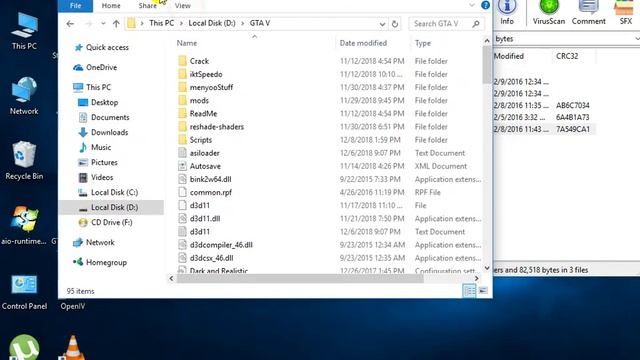Image resolution: width=640 pixels, height=360 pixels.
Task: Open the Share ribbon tab
Action: (147, 6)
